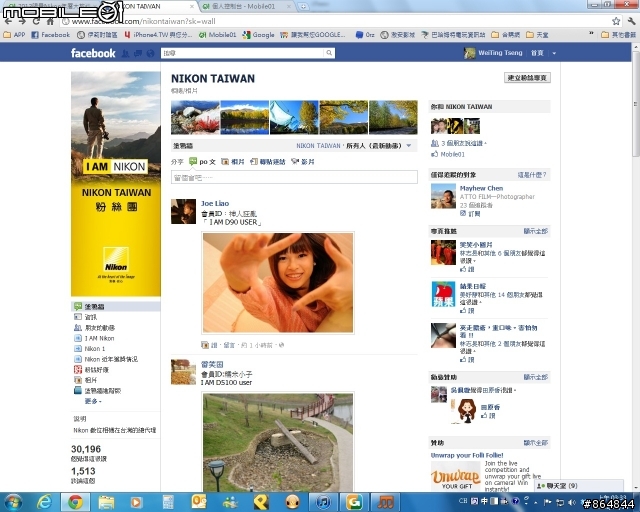Click the Facebook logo
The width and height of the screenshot is (640, 512).
tap(93, 53)
